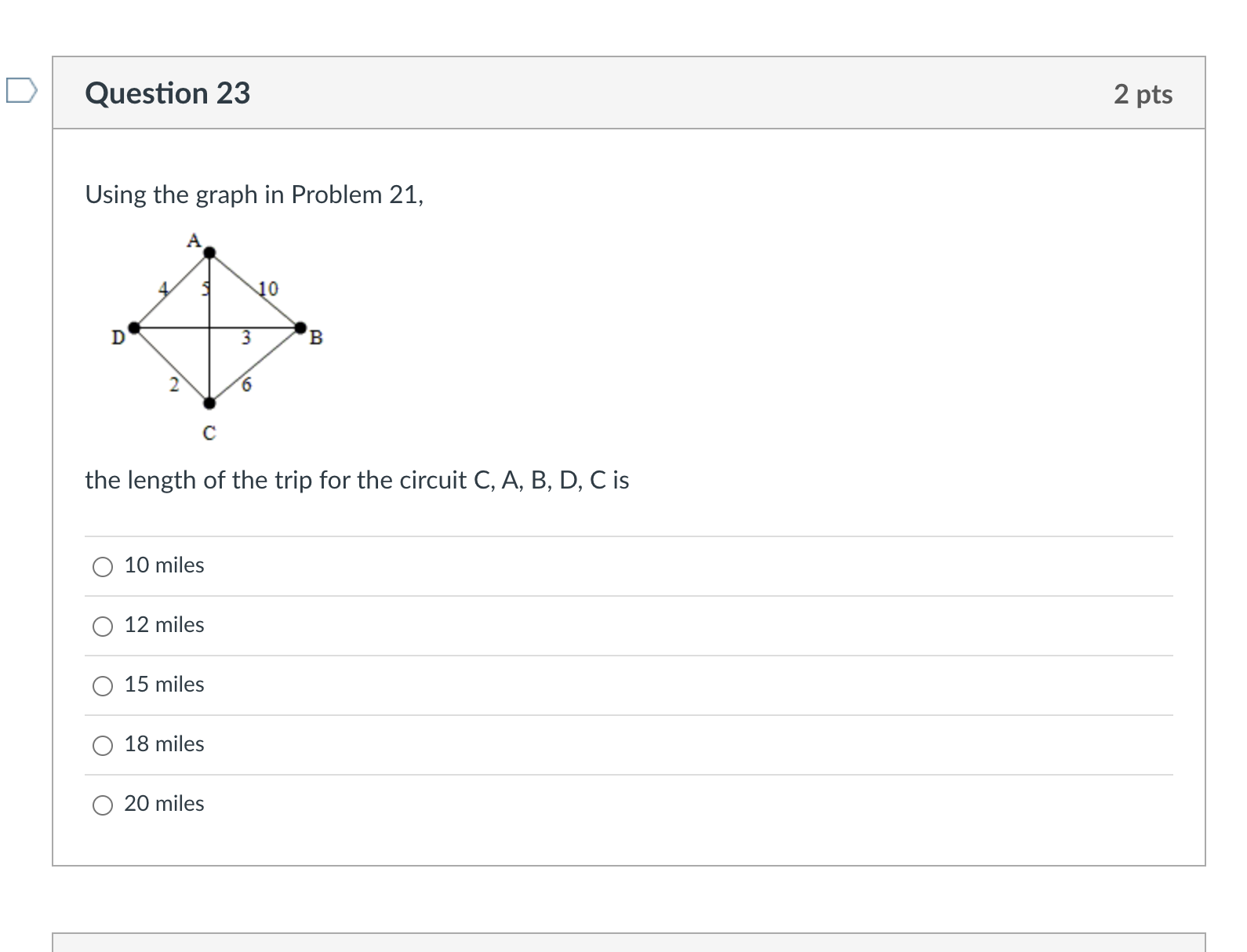
Task: Click vertex B in the graph
Action: pos(300,325)
